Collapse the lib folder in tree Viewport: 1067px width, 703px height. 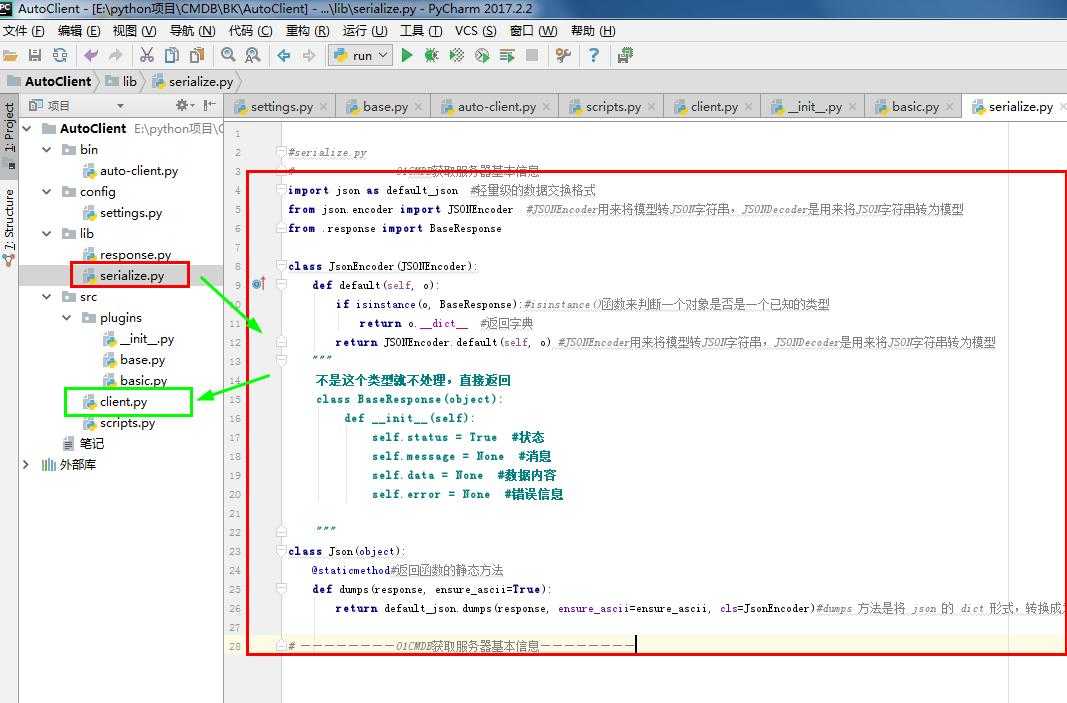coord(47,234)
